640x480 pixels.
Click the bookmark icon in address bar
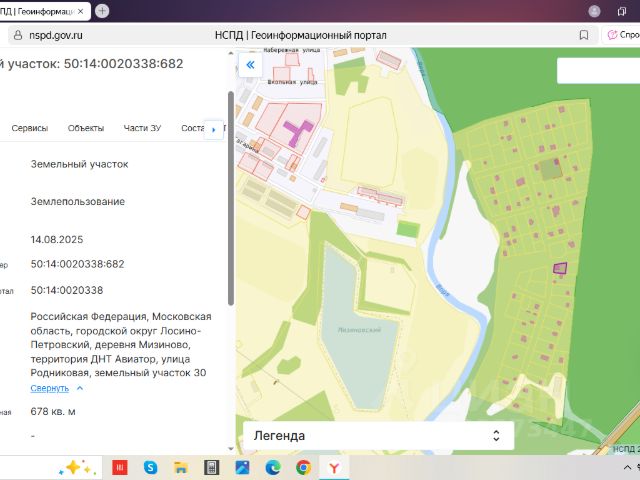pos(584,35)
